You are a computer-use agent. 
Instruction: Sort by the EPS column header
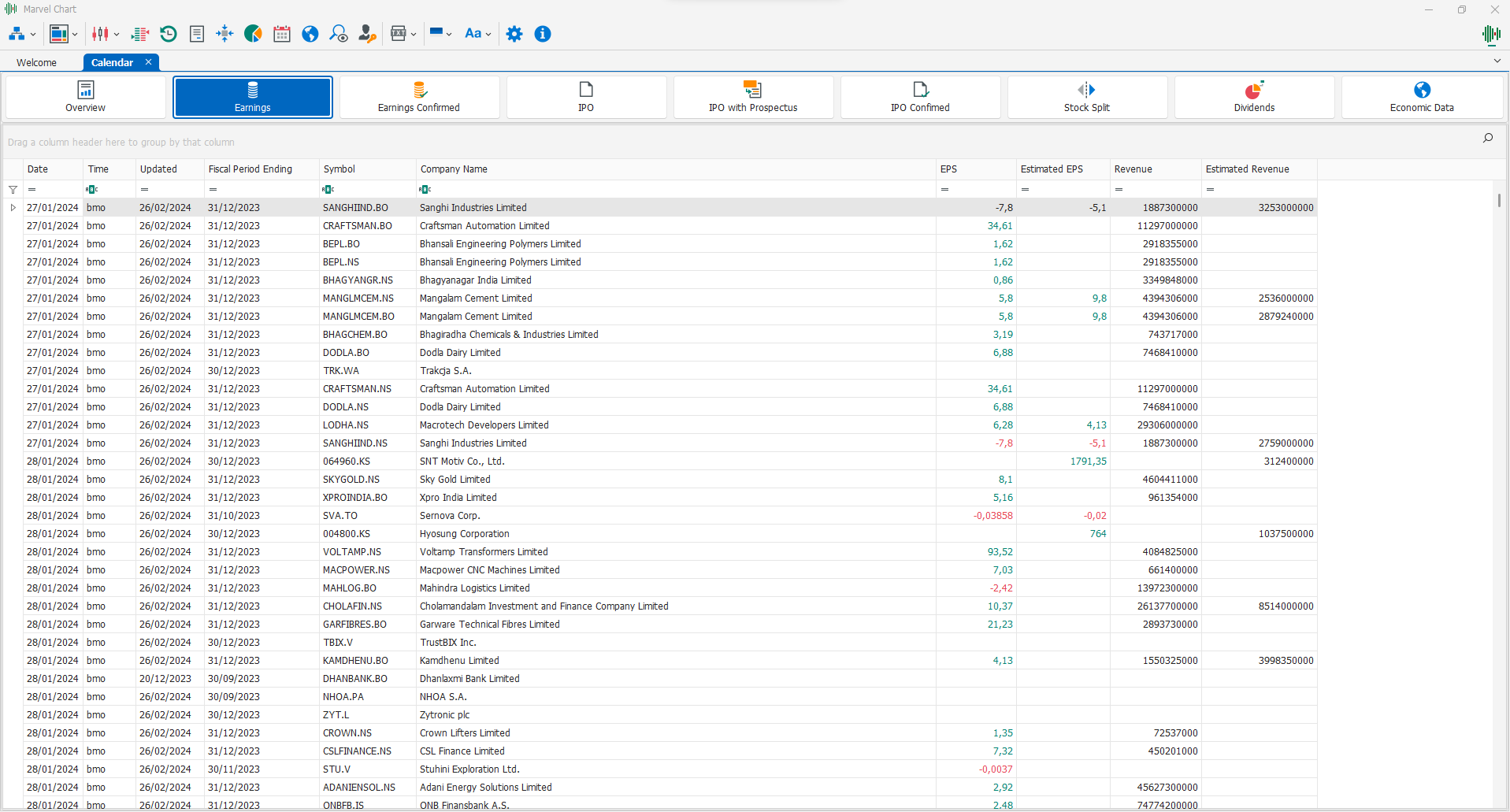click(976, 169)
